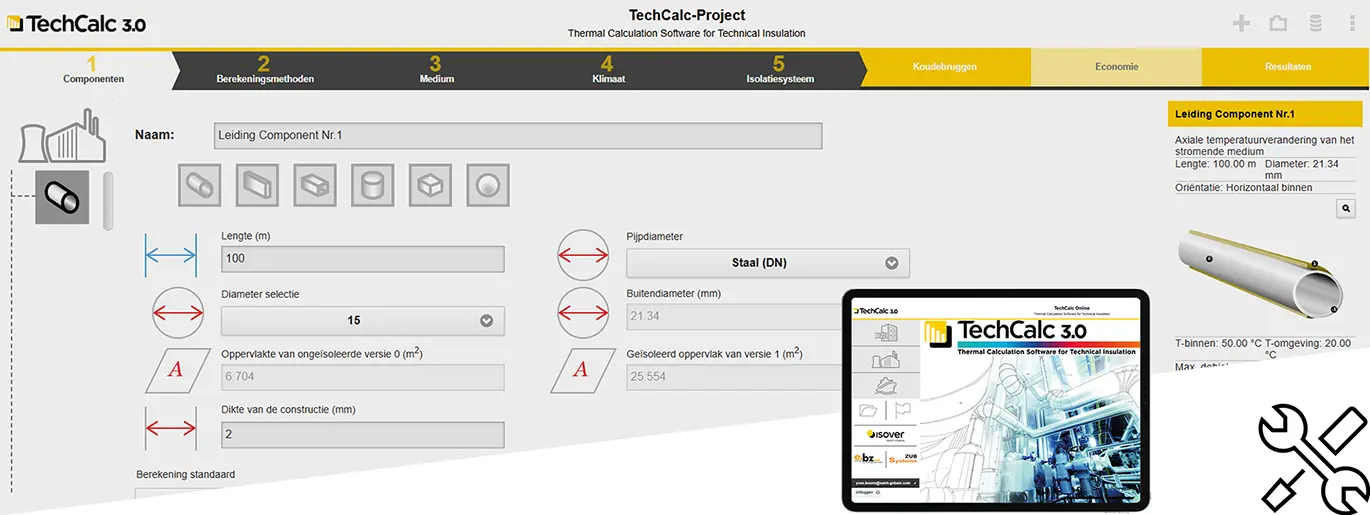Click the Lengte (m) input field
Screen dimensions: 1370x515
pos(363,259)
